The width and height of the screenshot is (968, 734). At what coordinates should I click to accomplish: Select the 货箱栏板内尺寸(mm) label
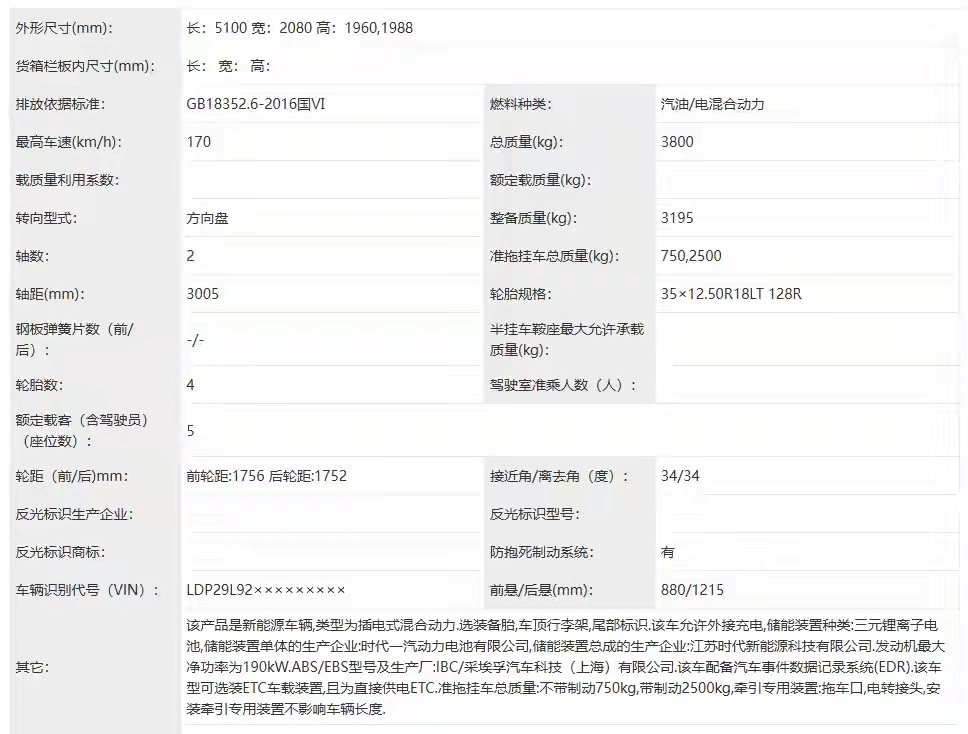click(85, 66)
